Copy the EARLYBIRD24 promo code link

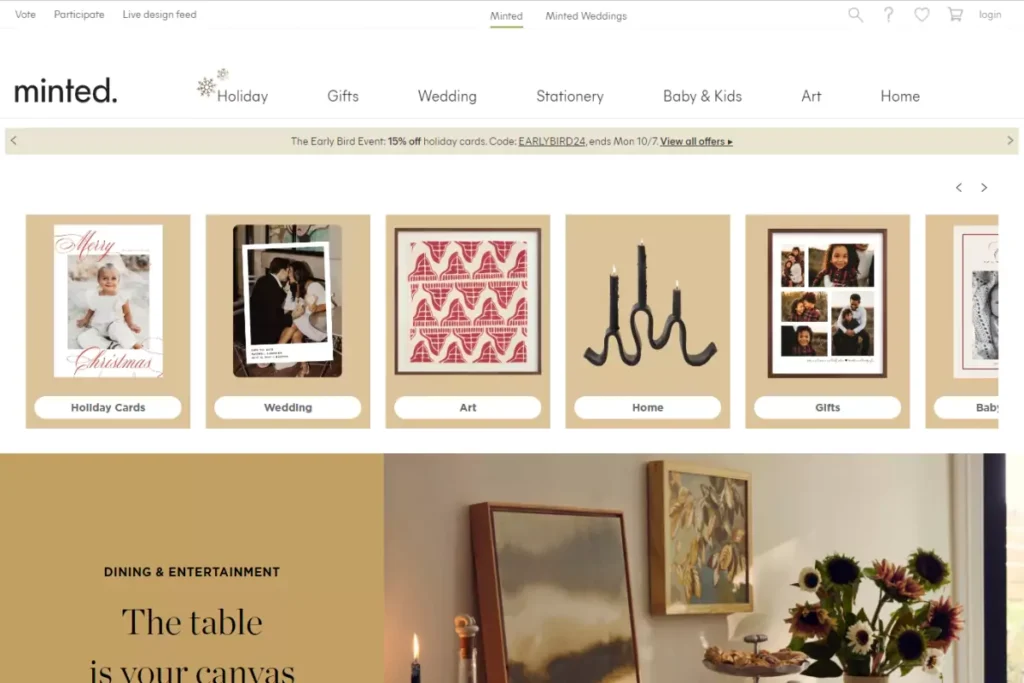pos(552,141)
